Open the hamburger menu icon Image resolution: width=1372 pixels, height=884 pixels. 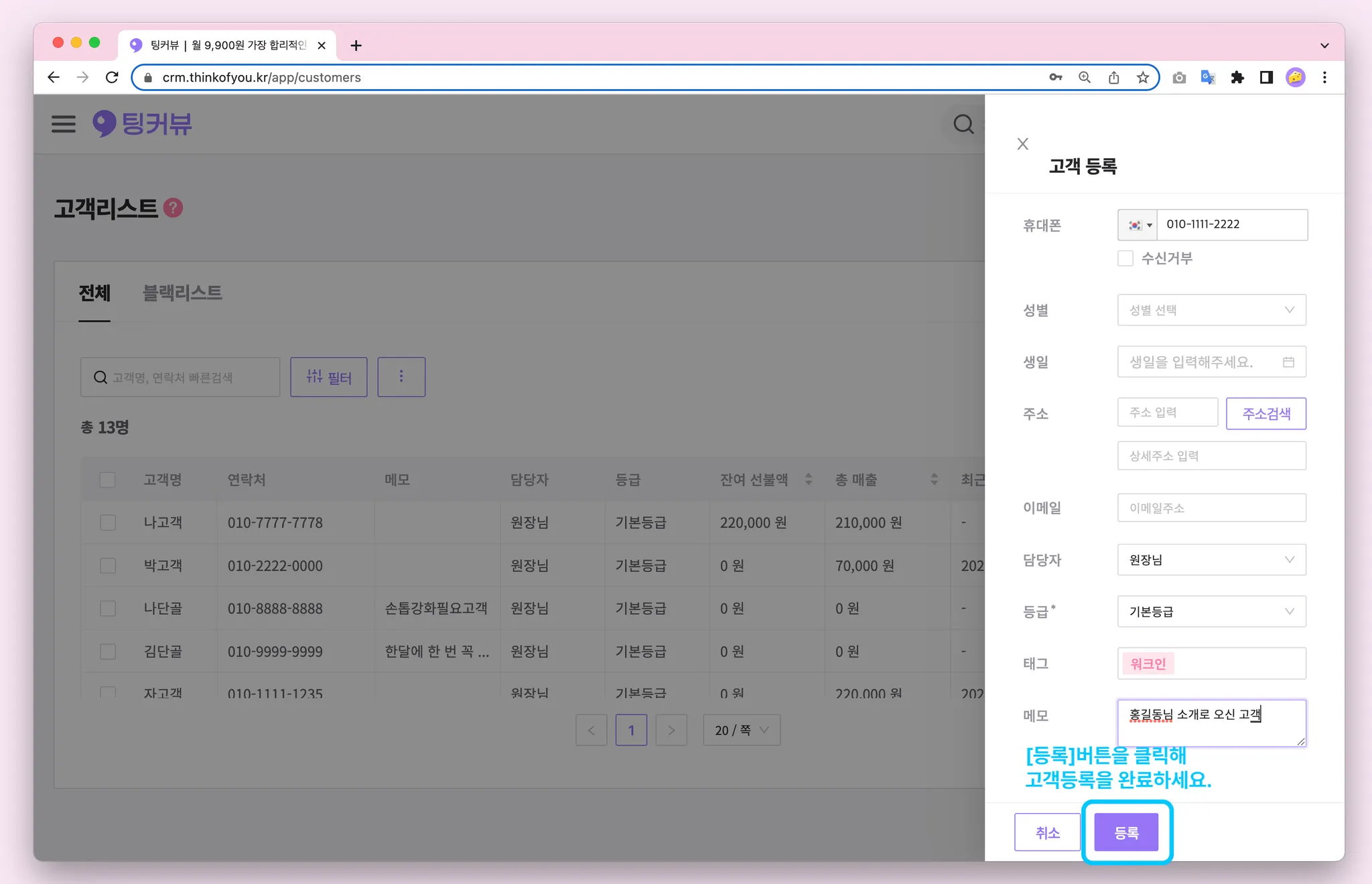[64, 124]
